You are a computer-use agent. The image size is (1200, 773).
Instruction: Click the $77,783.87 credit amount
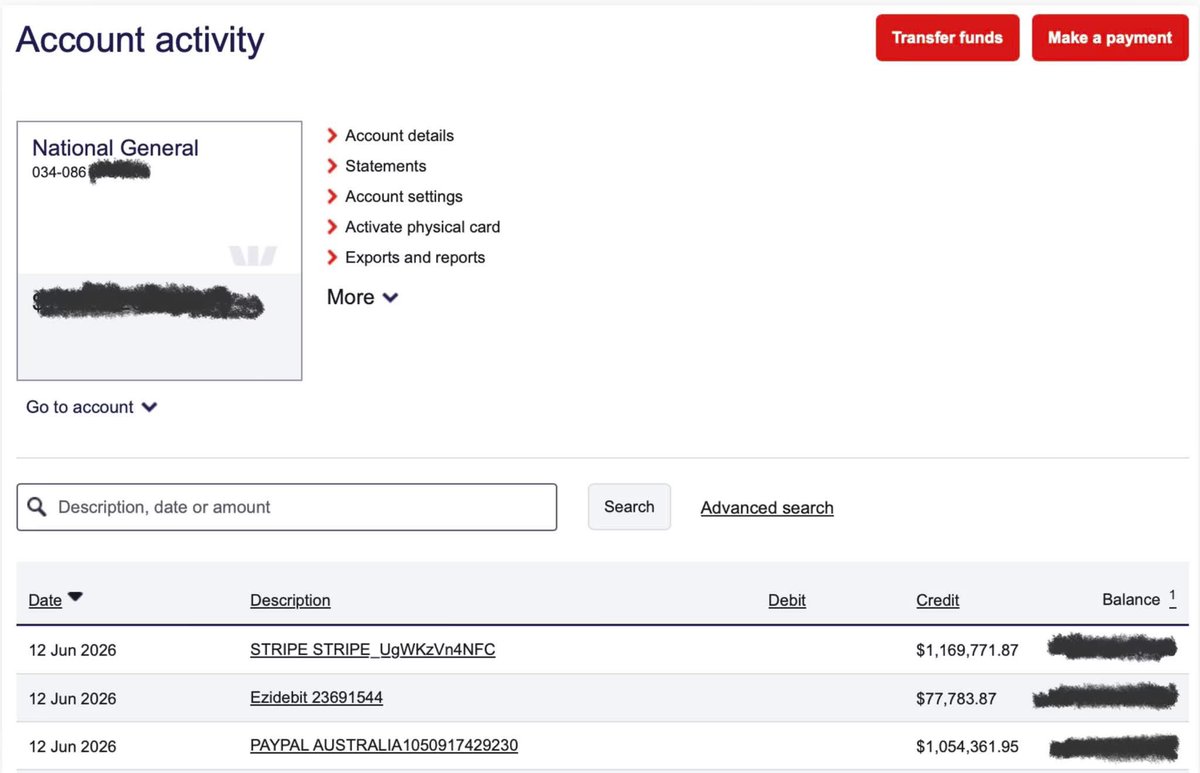[x=956, y=698]
